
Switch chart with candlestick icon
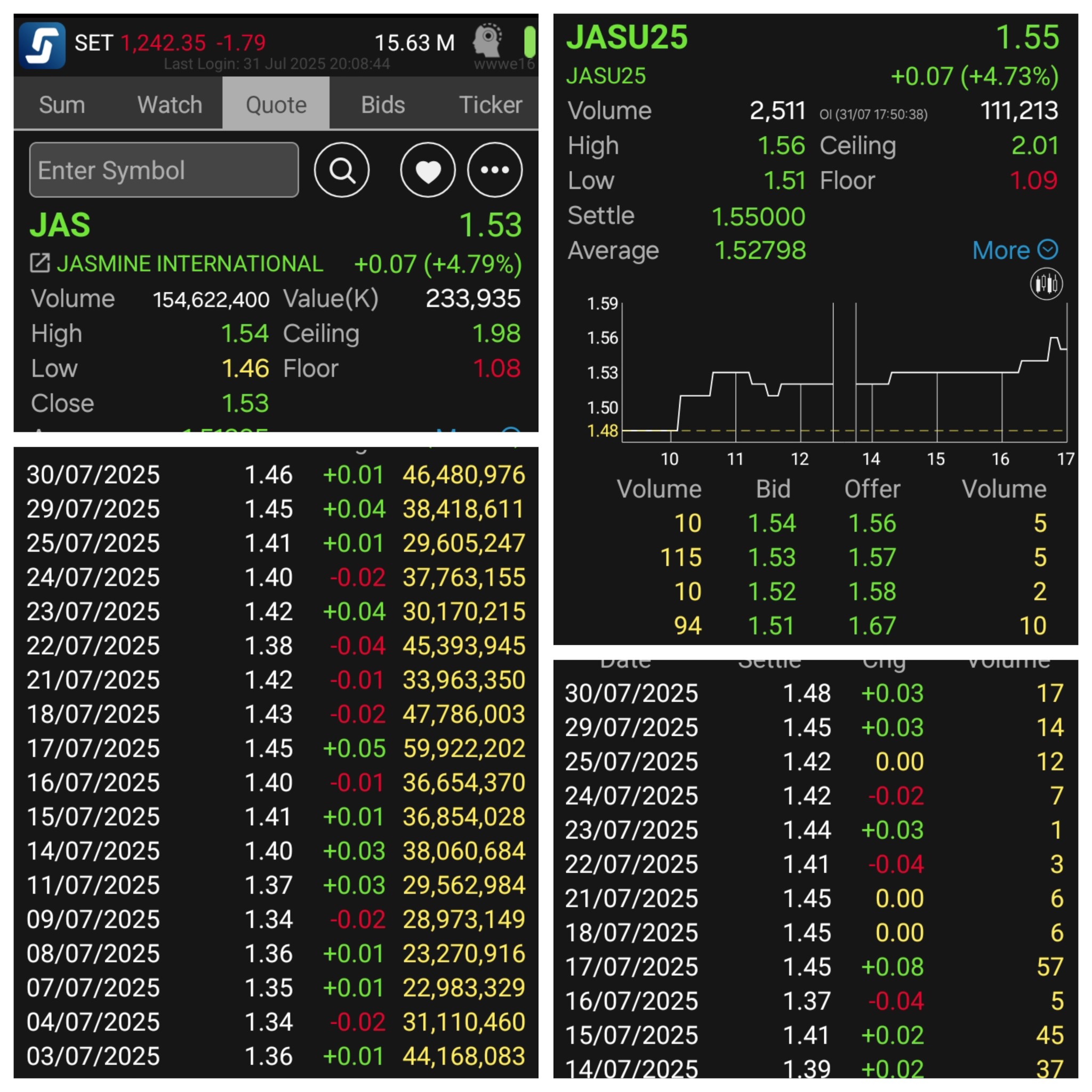1046,284
